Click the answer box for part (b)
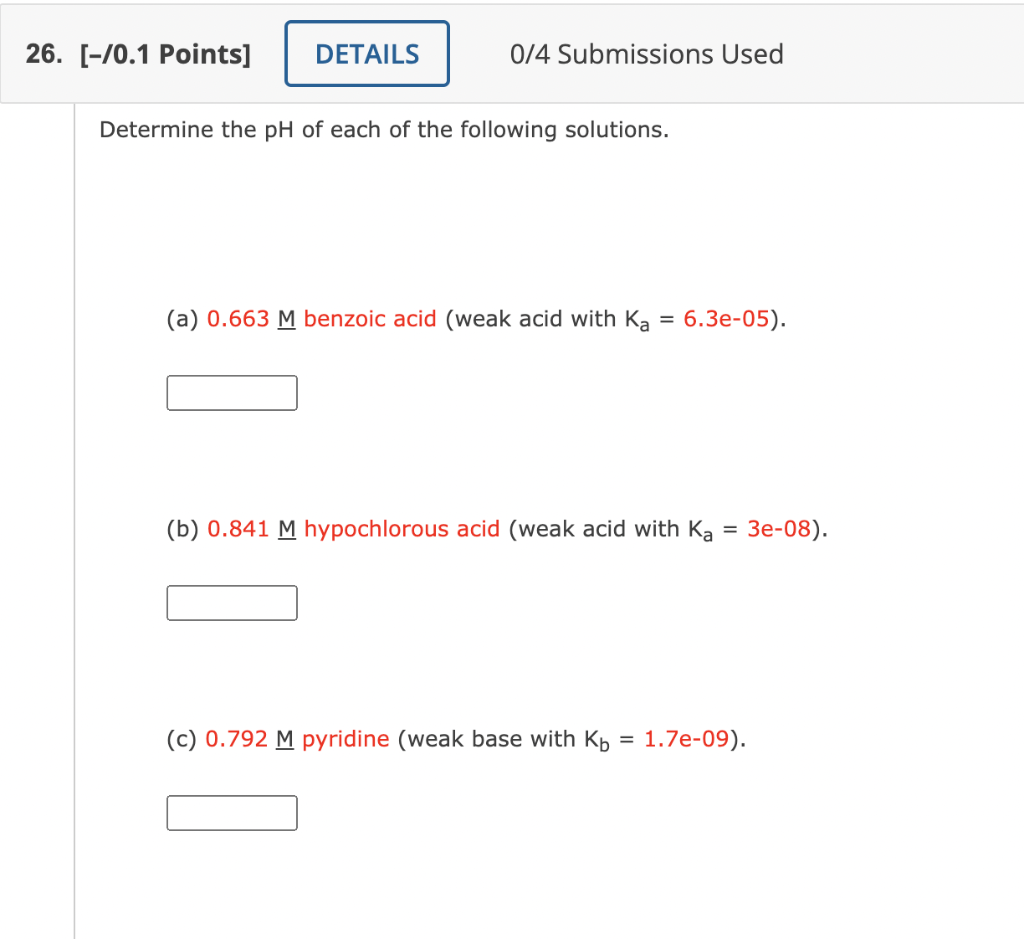 pyautogui.click(x=231, y=602)
